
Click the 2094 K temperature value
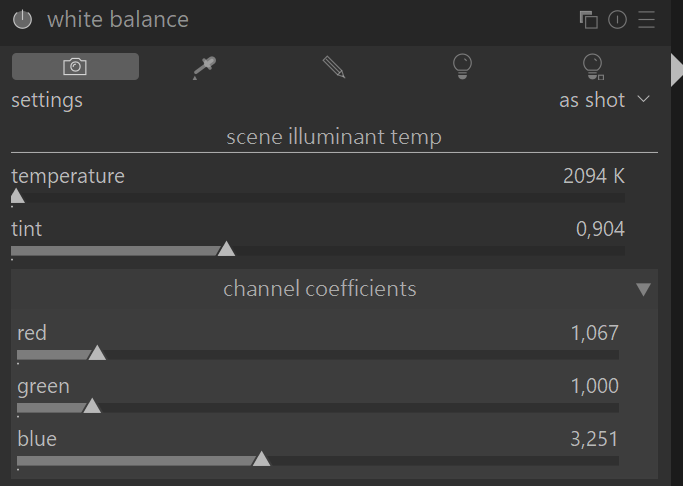593,177
